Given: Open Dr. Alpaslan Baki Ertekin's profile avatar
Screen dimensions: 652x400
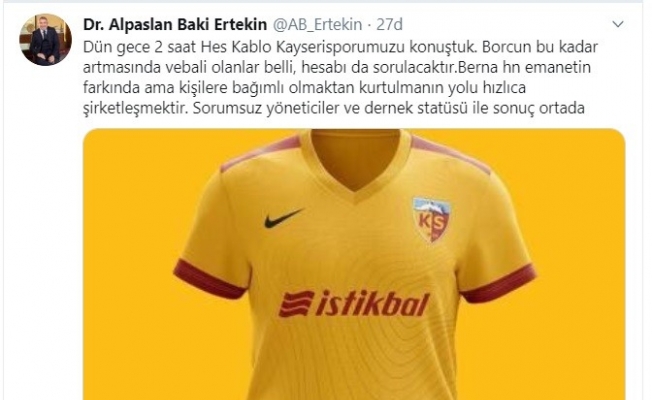Looking at the screenshot, I should click(45, 40).
